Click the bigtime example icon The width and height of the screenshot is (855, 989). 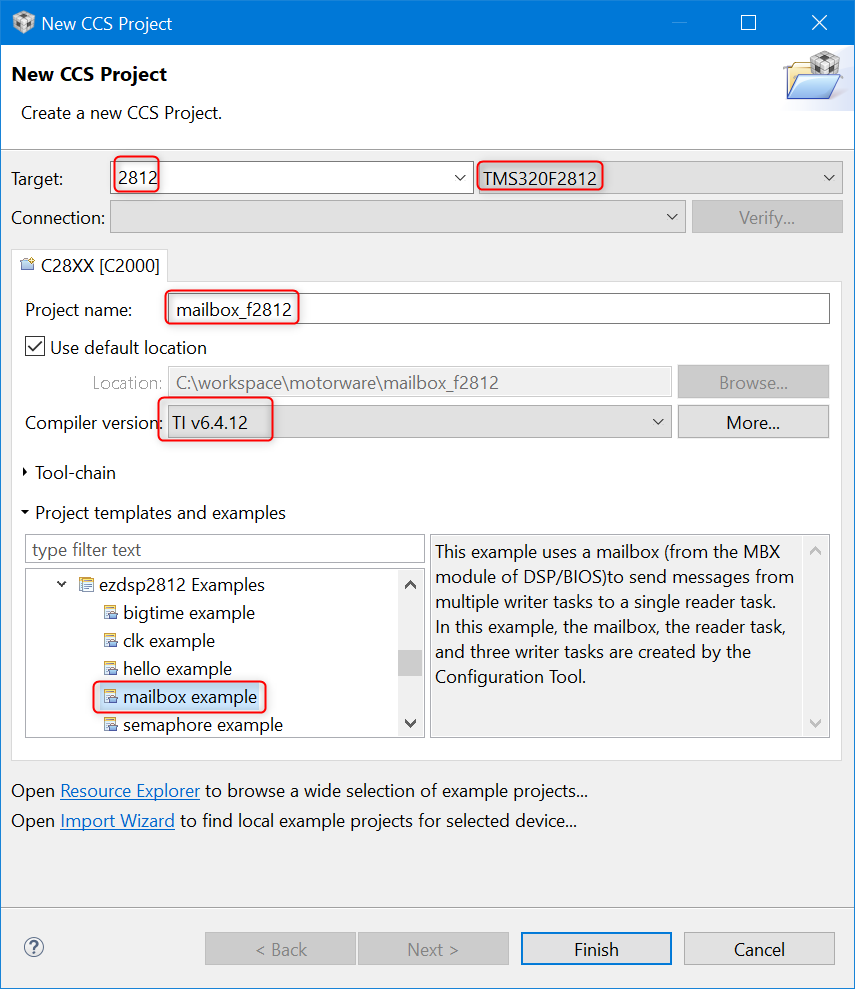111,613
